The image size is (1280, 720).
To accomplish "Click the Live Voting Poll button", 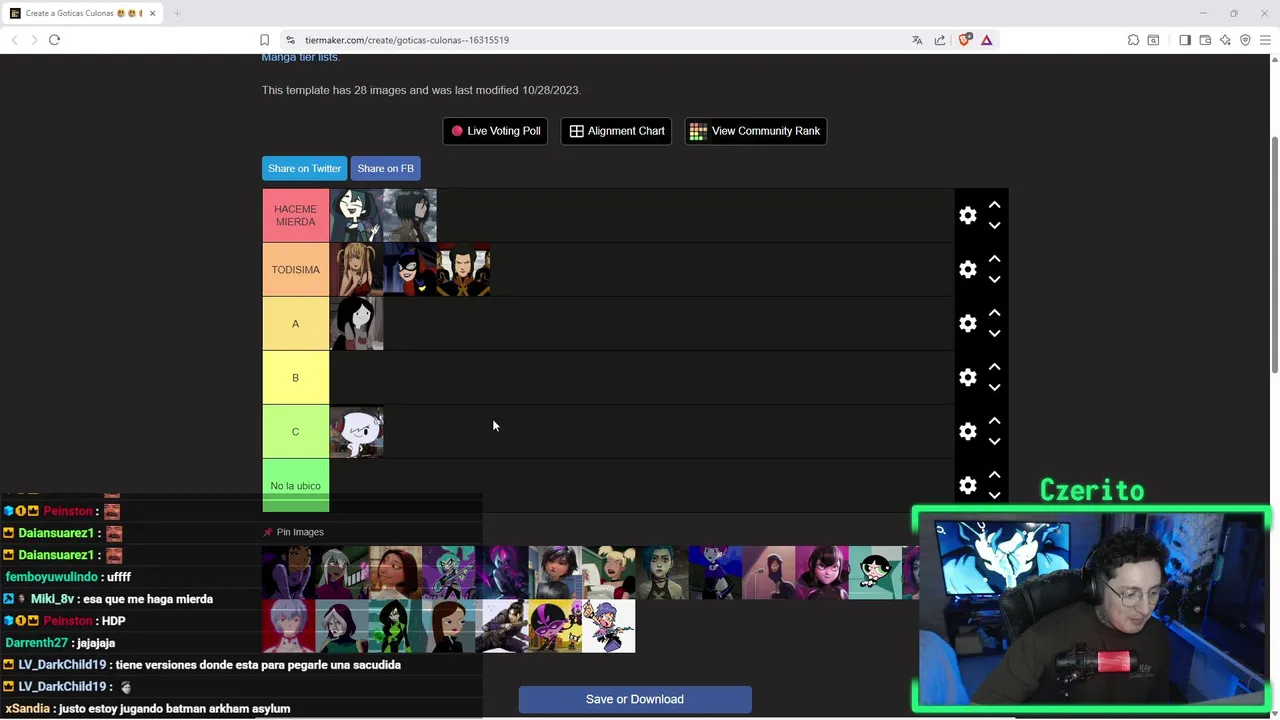I will pos(495,131).
